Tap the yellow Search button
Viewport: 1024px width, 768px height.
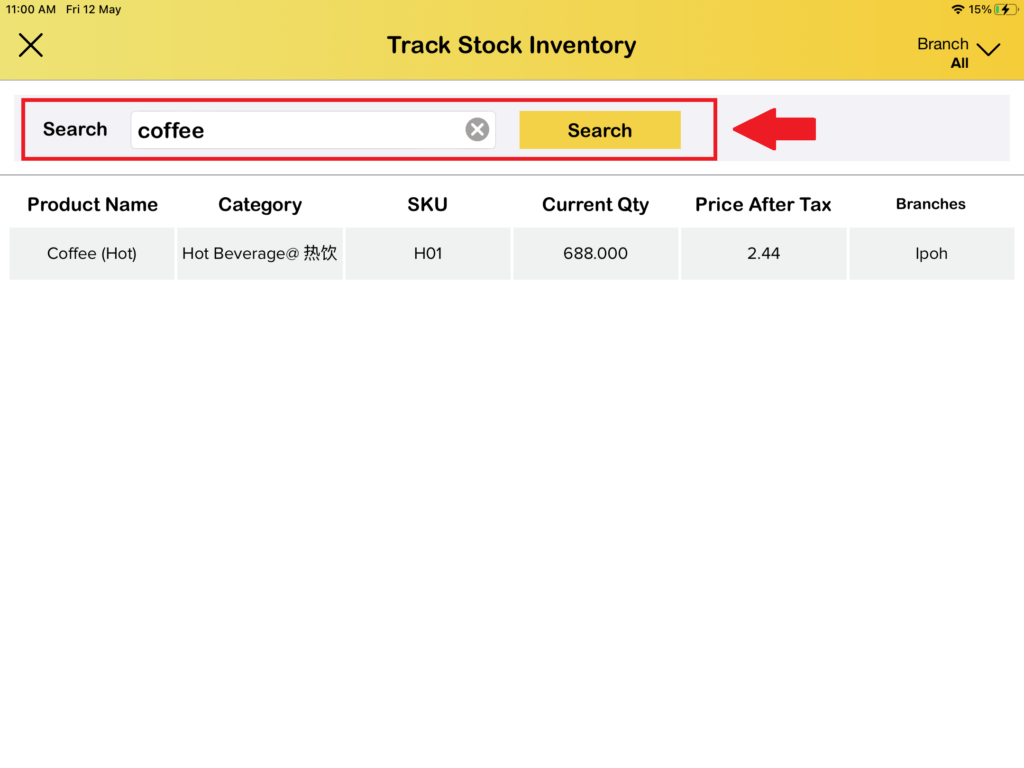coord(599,130)
